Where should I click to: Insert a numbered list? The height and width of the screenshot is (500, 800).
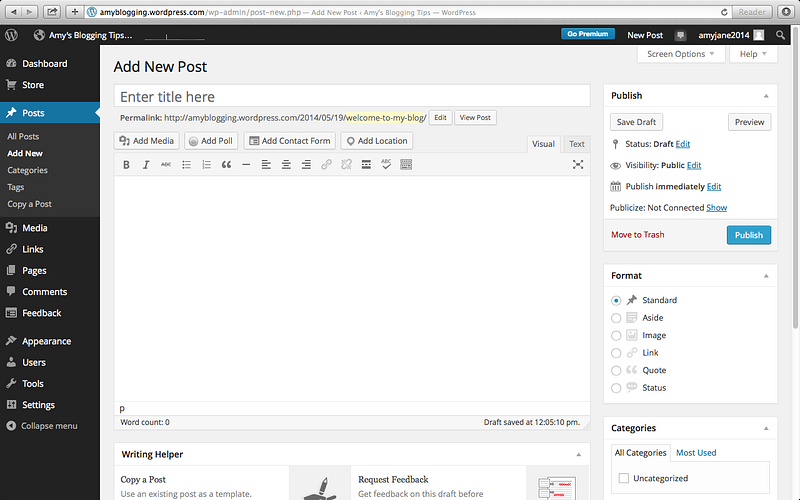click(x=206, y=164)
